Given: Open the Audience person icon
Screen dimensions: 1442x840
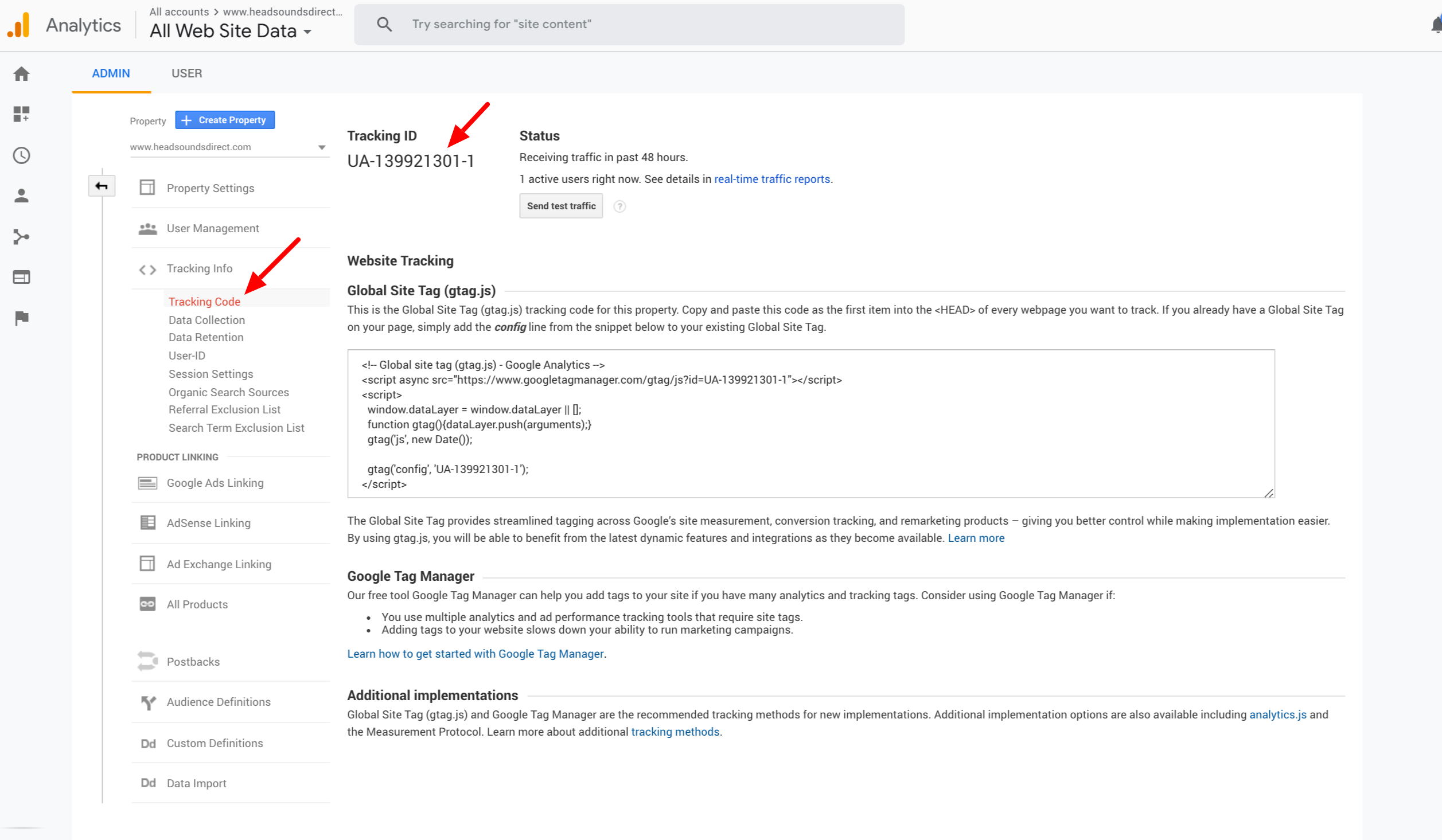Looking at the screenshot, I should [x=21, y=196].
